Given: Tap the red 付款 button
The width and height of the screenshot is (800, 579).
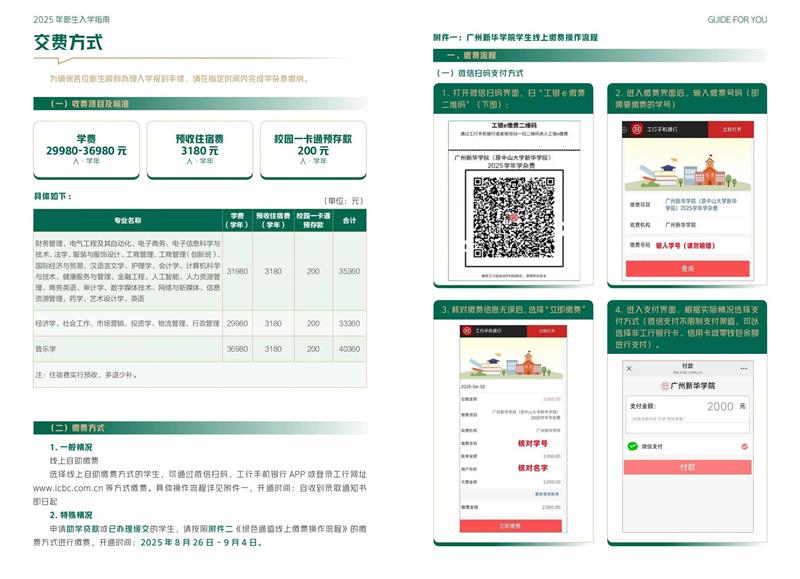Looking at the screenshot, I should (x=687, y=467).
